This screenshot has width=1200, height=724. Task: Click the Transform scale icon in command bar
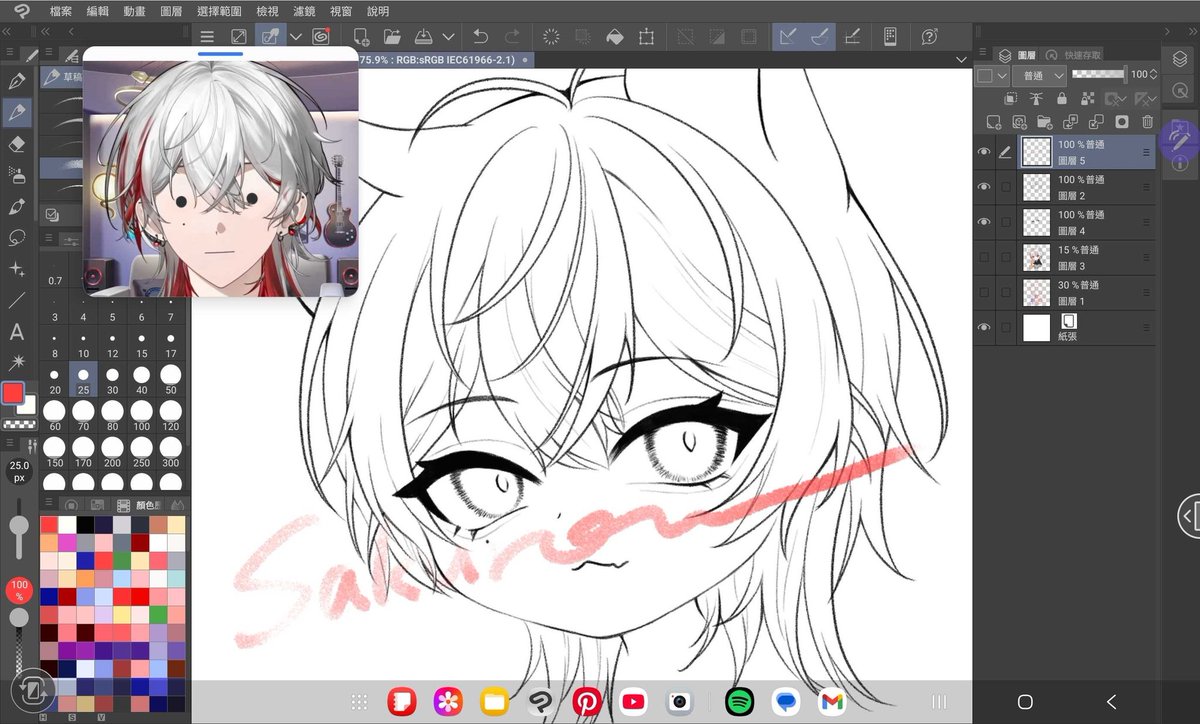point(647,37)
